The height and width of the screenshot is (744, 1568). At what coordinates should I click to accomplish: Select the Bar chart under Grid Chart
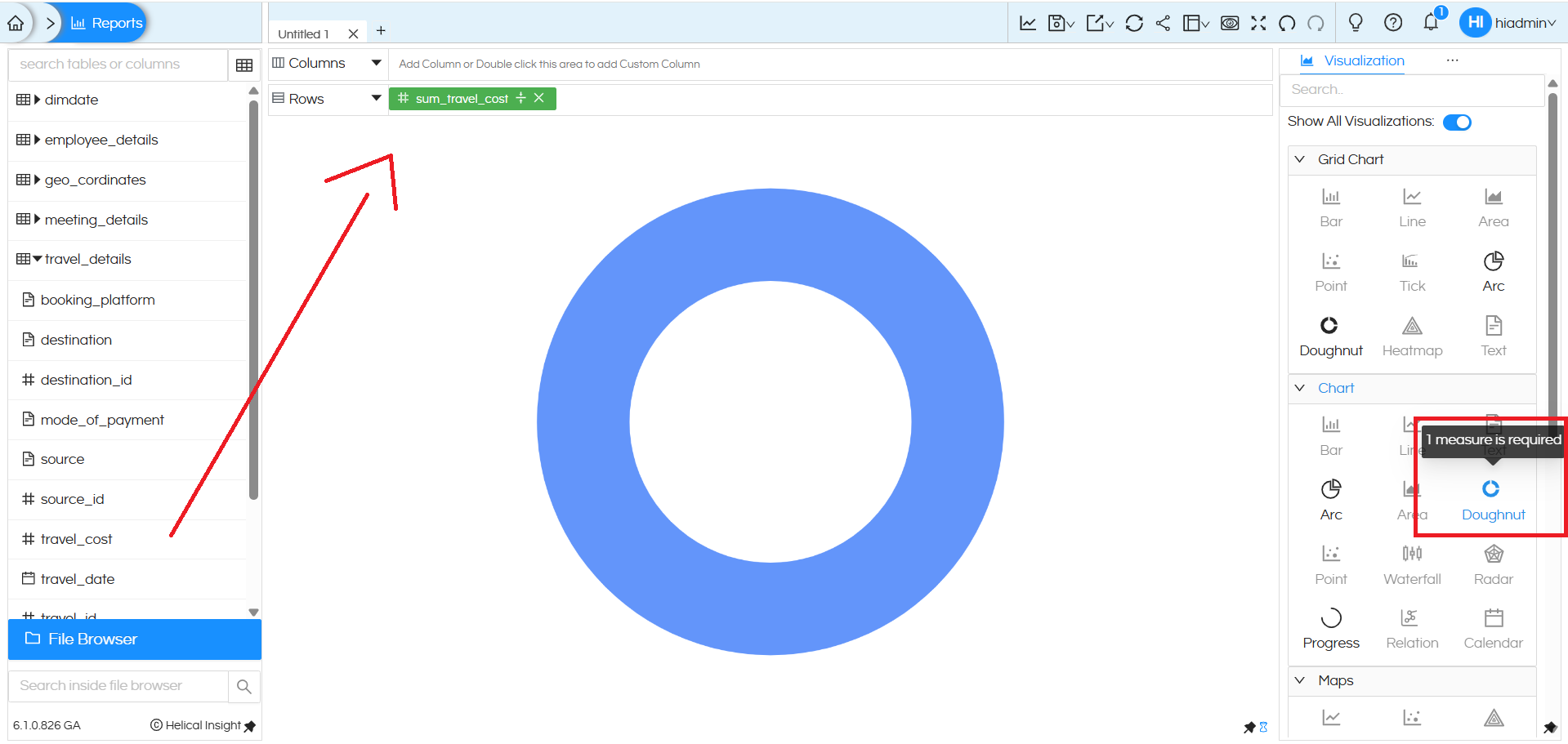[x=1330, y=206]
